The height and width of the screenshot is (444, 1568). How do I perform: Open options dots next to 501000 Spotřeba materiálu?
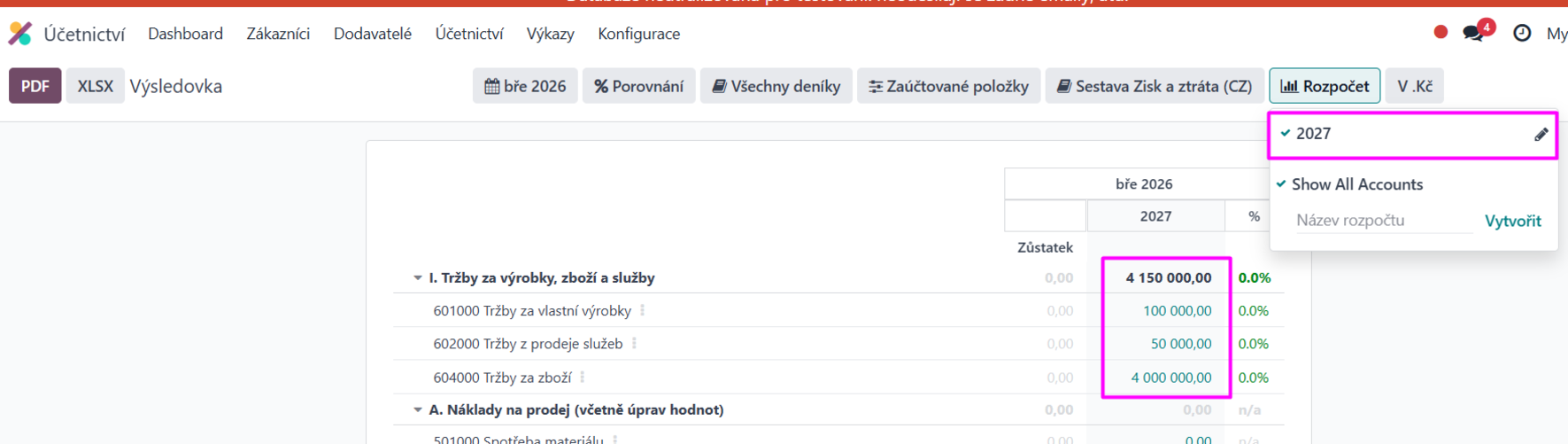[614, 439]
